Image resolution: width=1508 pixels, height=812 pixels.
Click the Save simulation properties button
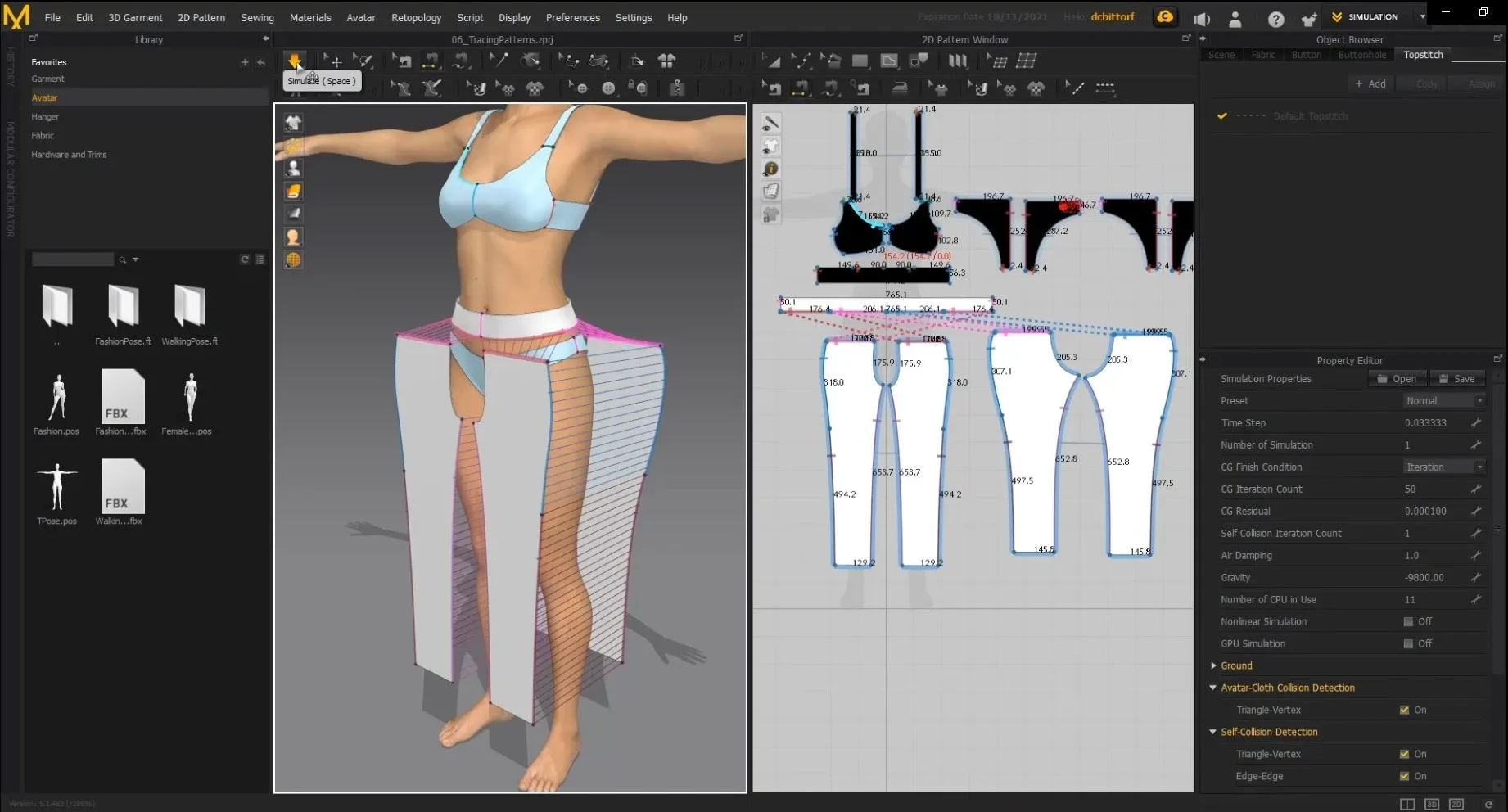click(1457, 379)
